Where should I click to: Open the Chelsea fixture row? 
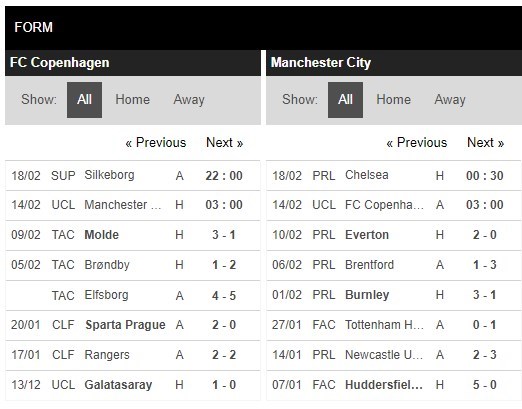(394, 175)
